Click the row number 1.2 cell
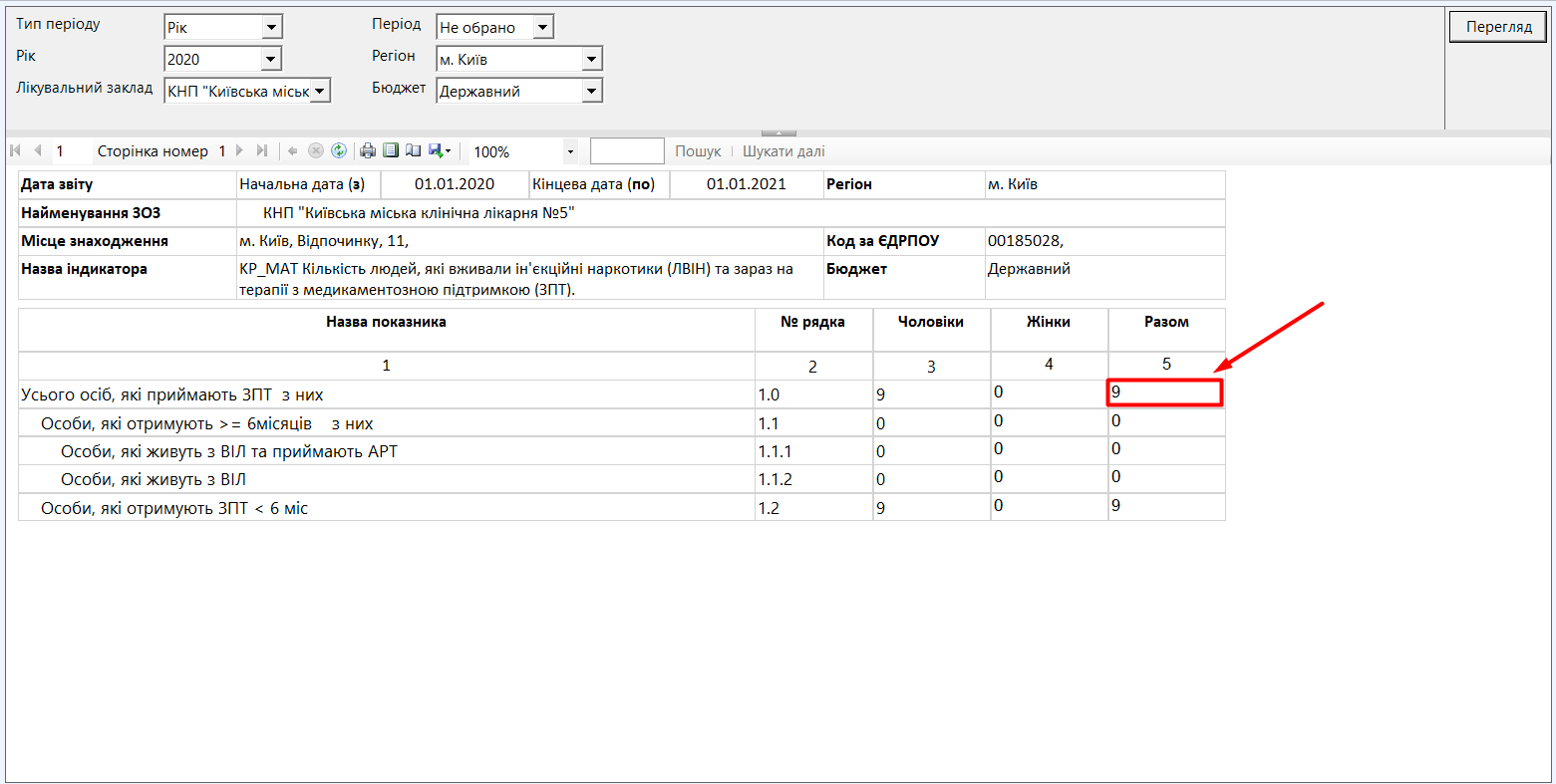The height and width of the screenshot is (784, 1556). (x=813, y=508)
